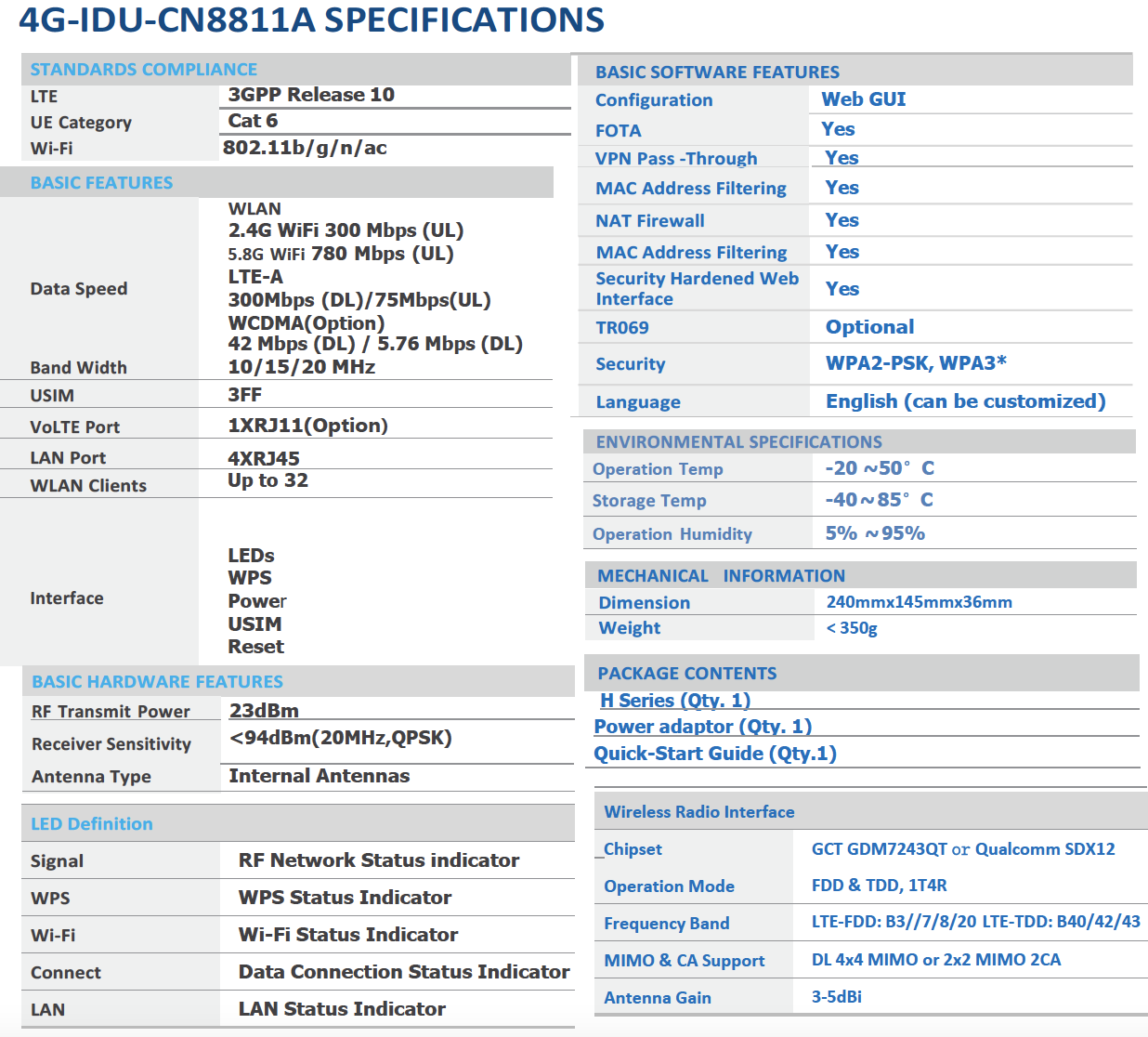The image size is (1148, 1037).
Task: Click 5.8G WiFi 780 Mbps (UL) line
Action: pyautogui.click(x=341, y=254)
